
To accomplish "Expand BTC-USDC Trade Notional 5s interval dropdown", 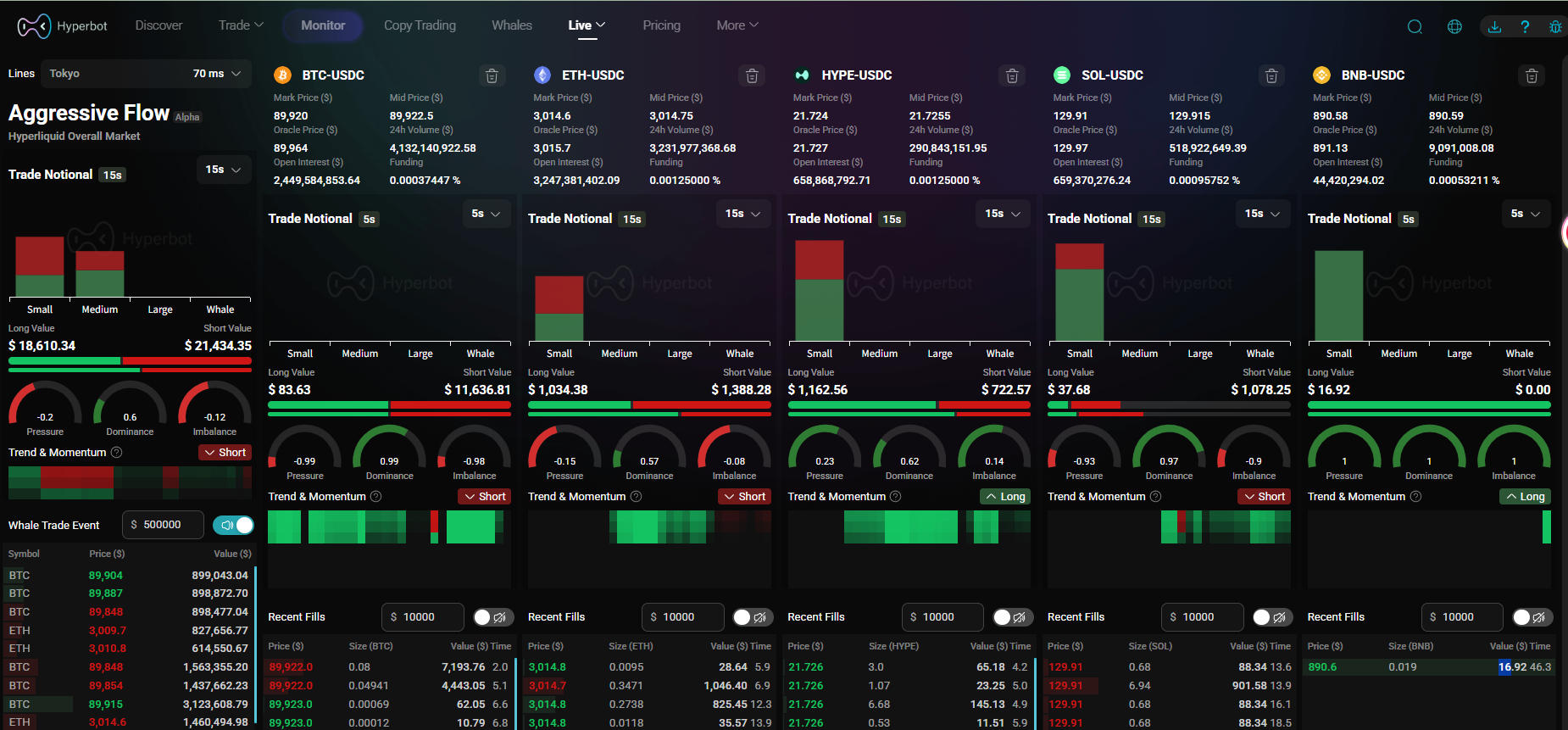I will [x=486, y=214].
